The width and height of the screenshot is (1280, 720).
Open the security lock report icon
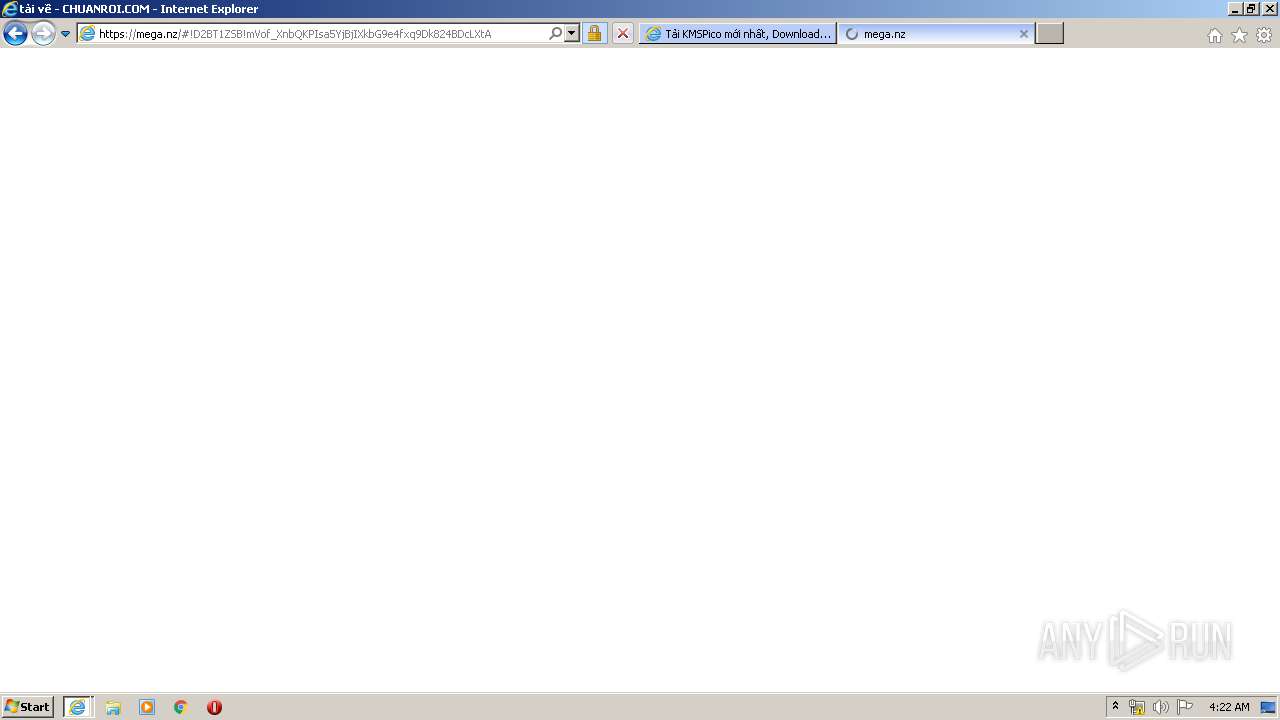pyautogui.click(x=594, y=33)
